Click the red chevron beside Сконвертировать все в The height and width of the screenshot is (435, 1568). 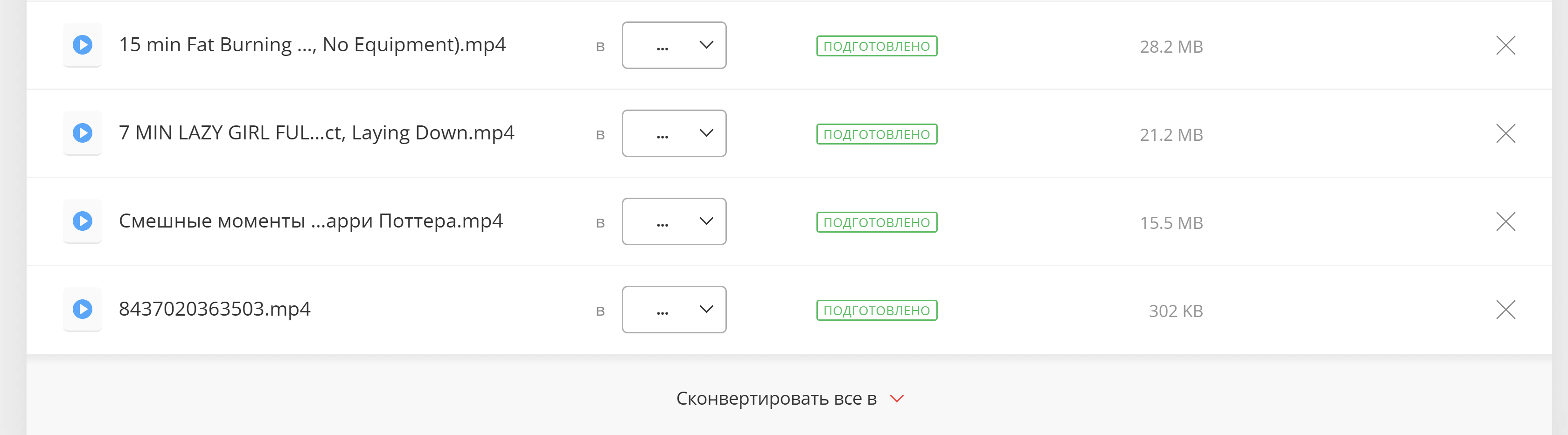coord(897,399)
